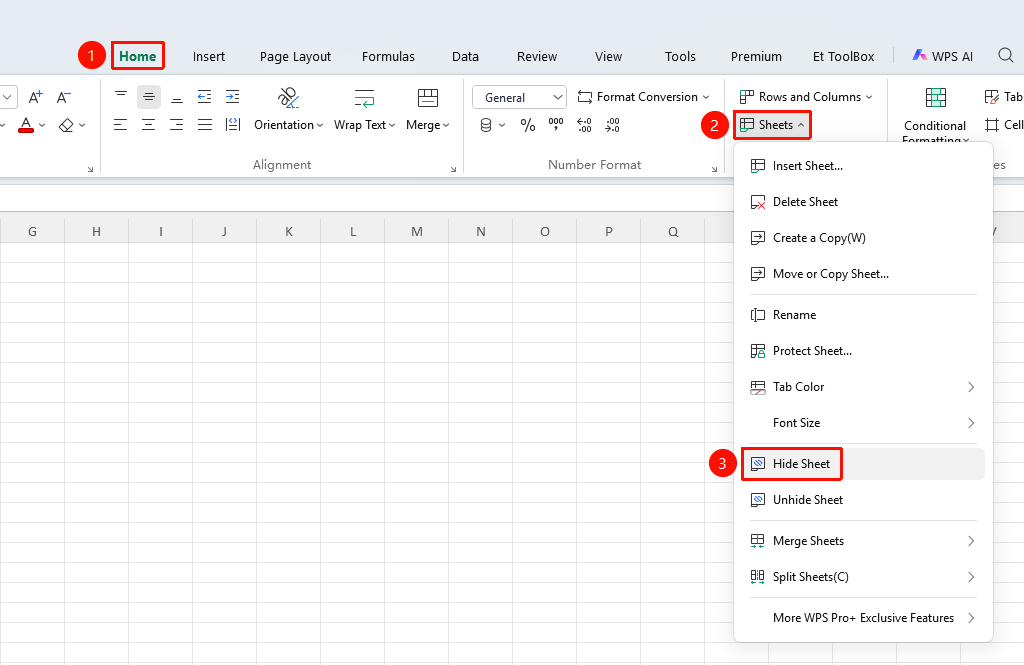Open the Page Layout tab

295,57
